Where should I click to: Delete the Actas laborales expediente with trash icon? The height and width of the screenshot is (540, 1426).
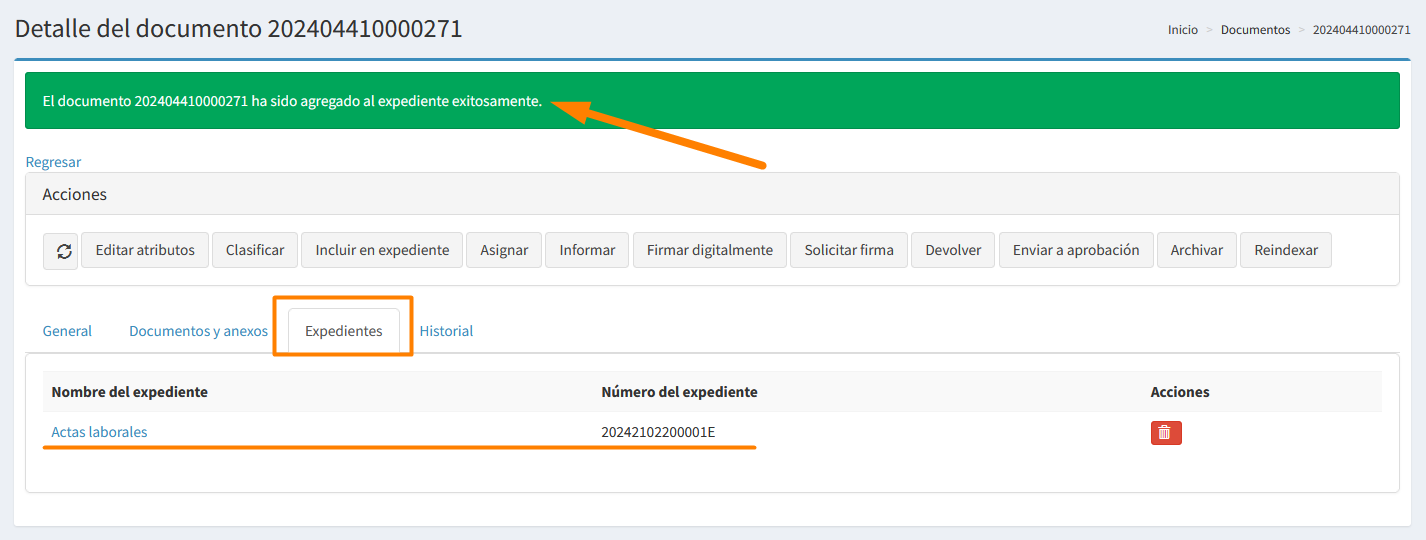tap(1166, 432)
